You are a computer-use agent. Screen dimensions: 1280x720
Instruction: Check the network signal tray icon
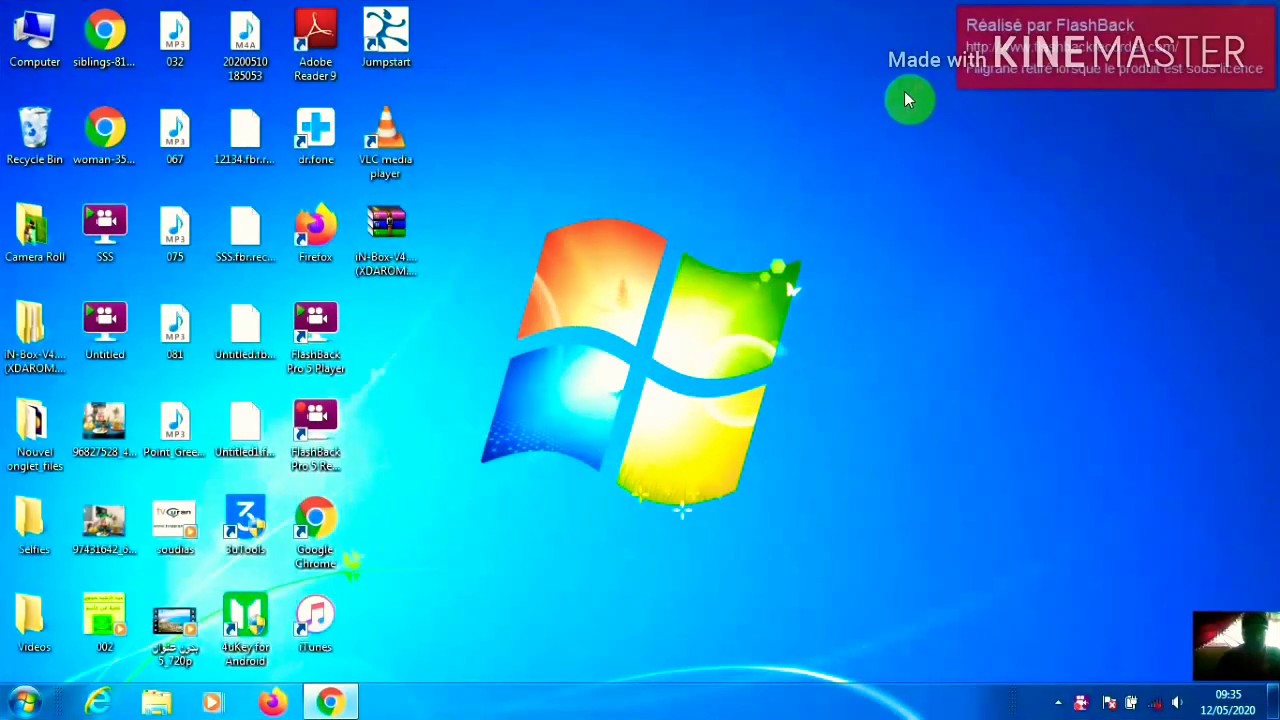click(1155, 703)
